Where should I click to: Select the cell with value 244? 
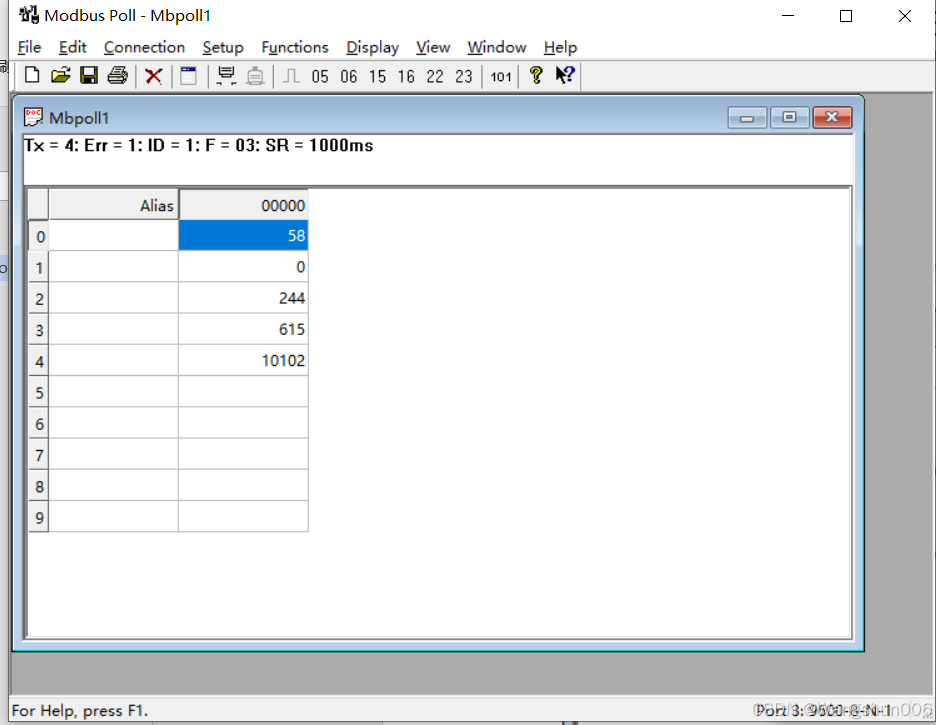244,298
